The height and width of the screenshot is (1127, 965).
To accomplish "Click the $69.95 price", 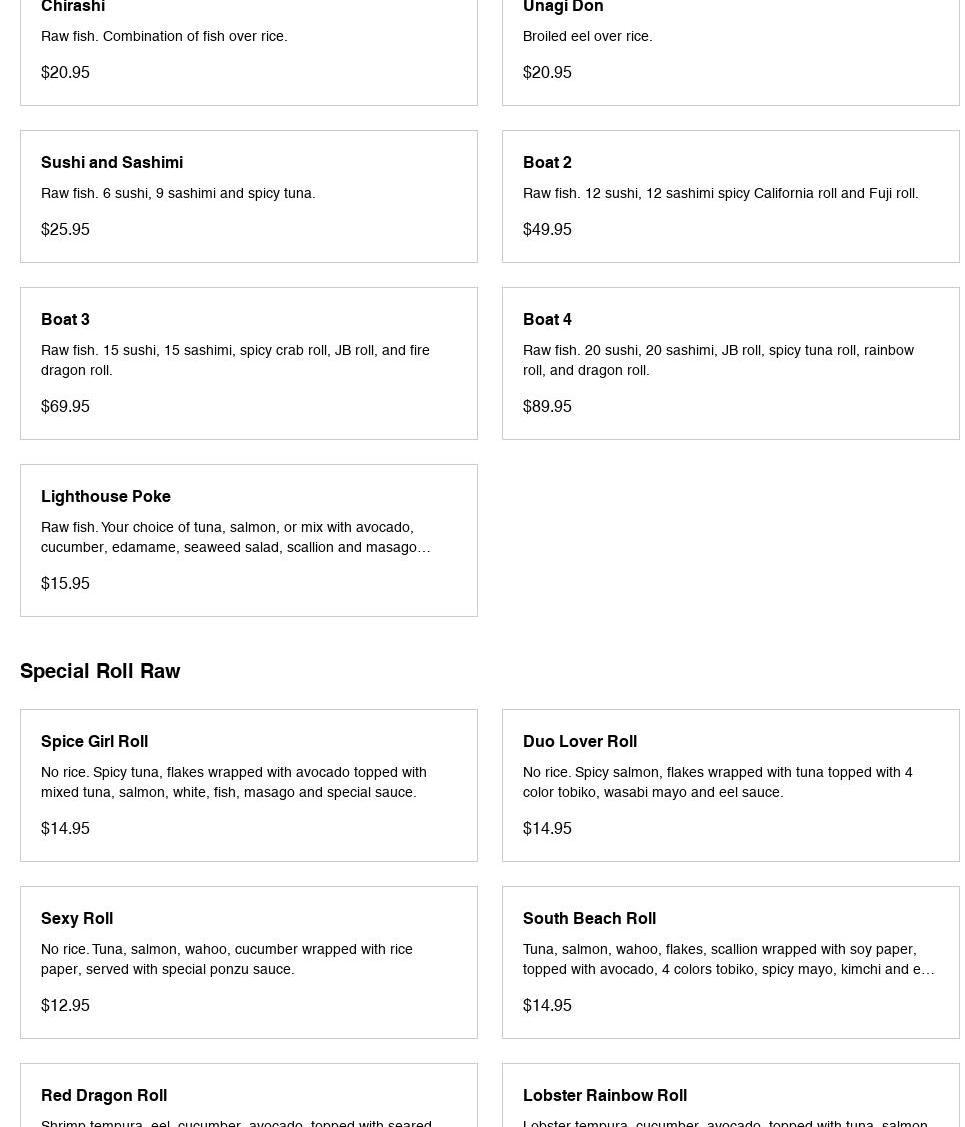I will [x=65, y=407].
